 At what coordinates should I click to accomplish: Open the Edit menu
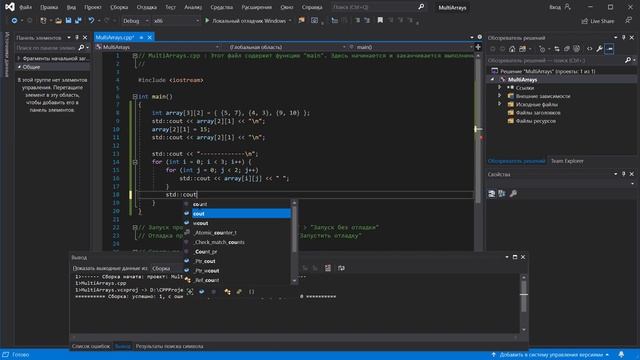pyautogui.click(x=49, y=7)
